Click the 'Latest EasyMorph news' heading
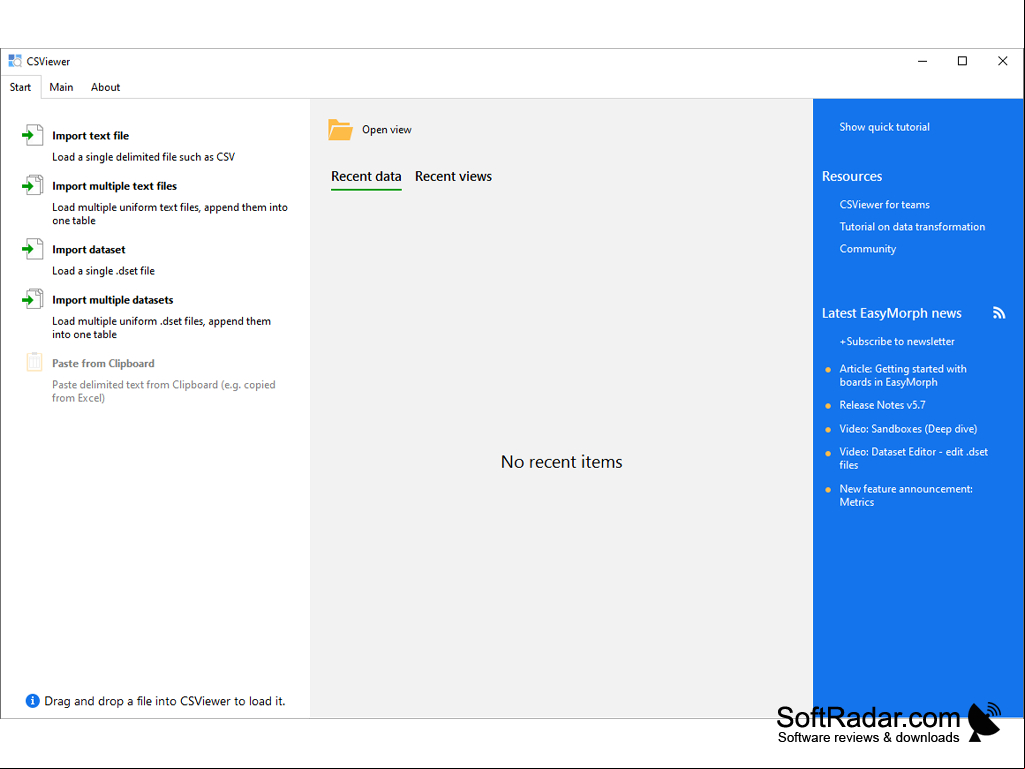 click(891, 313)
